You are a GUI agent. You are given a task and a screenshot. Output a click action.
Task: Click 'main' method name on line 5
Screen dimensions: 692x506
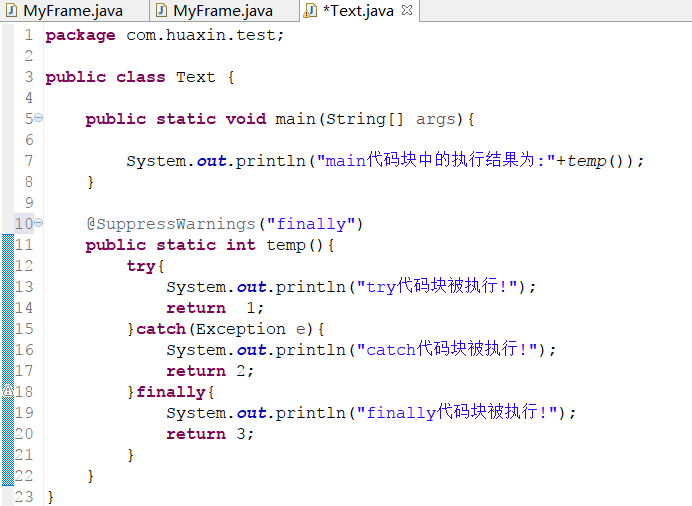click(x=295, y=119)
